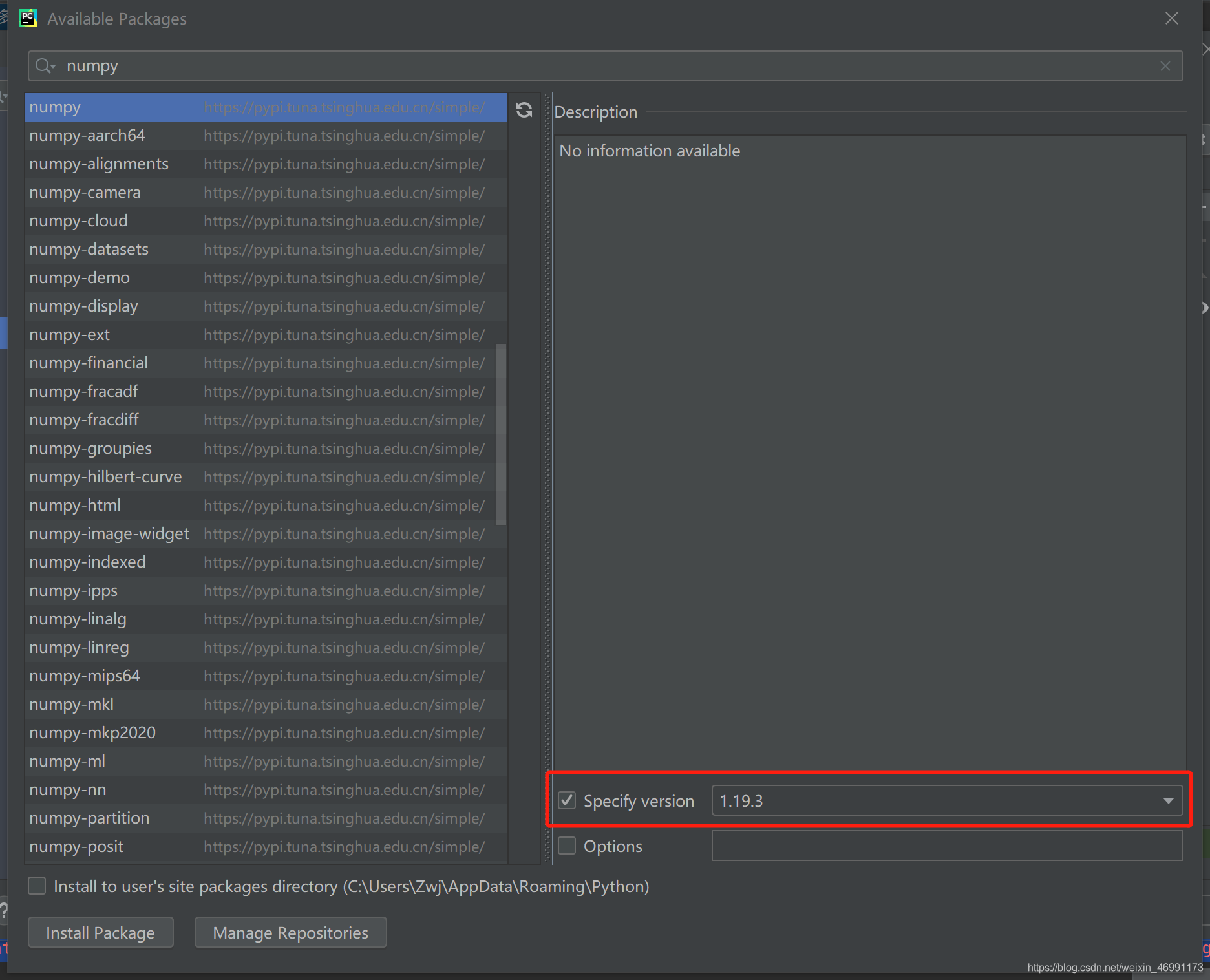Image resolution: width=1210 pixels, height=980 pixels.
Task: Pick numpy-datasets from the list
Action: click(266, 250)
